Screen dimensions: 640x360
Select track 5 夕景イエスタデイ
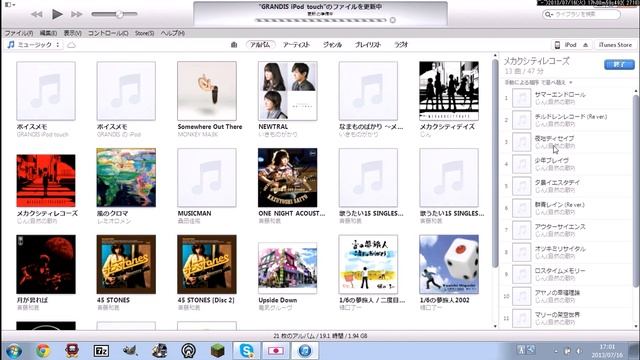point(567,186)
